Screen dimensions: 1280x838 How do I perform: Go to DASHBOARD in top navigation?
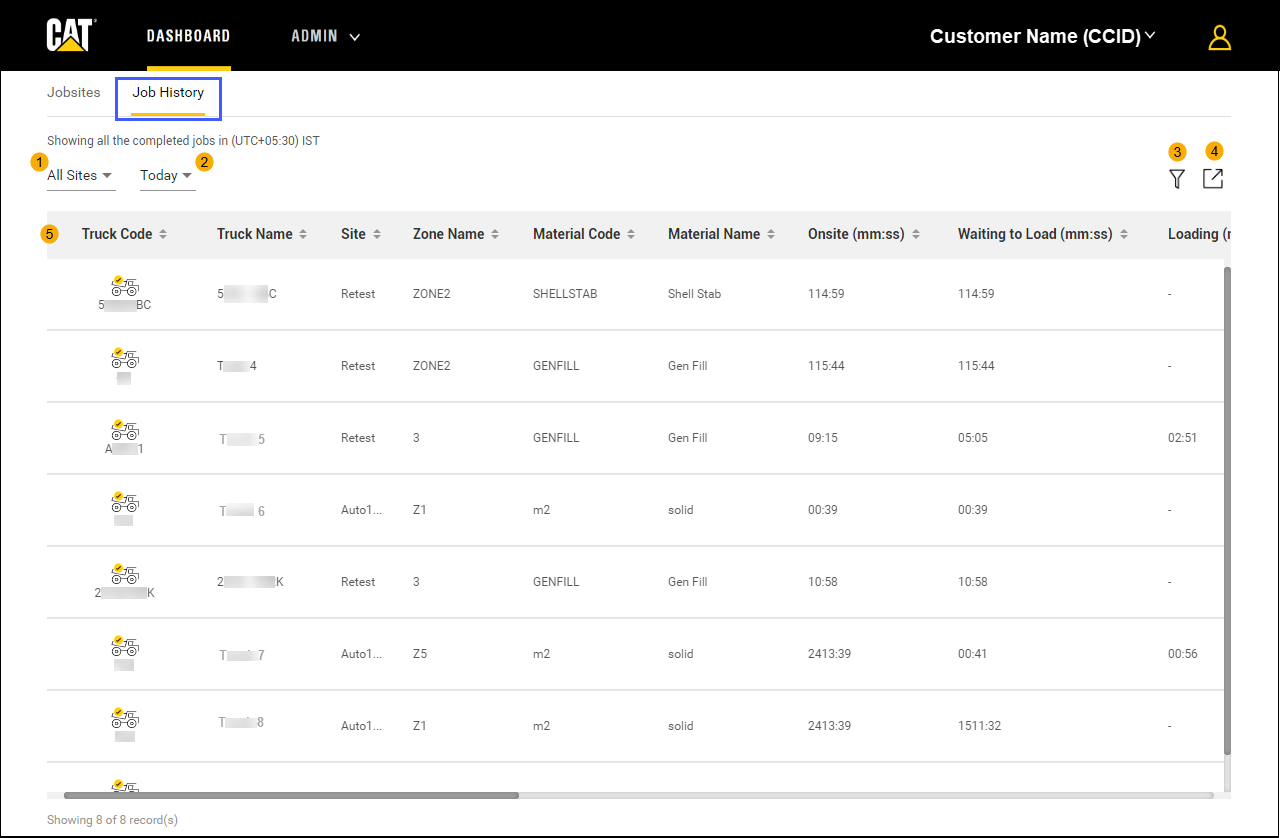click(188, 36)
